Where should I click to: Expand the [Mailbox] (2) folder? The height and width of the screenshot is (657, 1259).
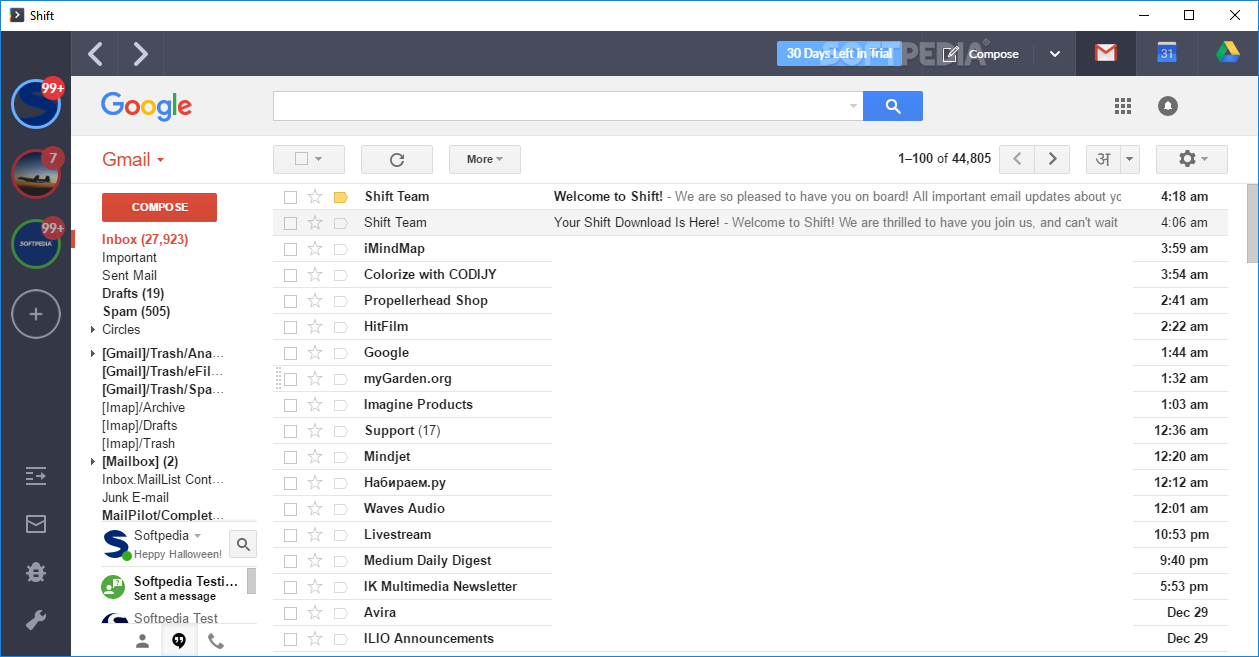click(93, 462)
